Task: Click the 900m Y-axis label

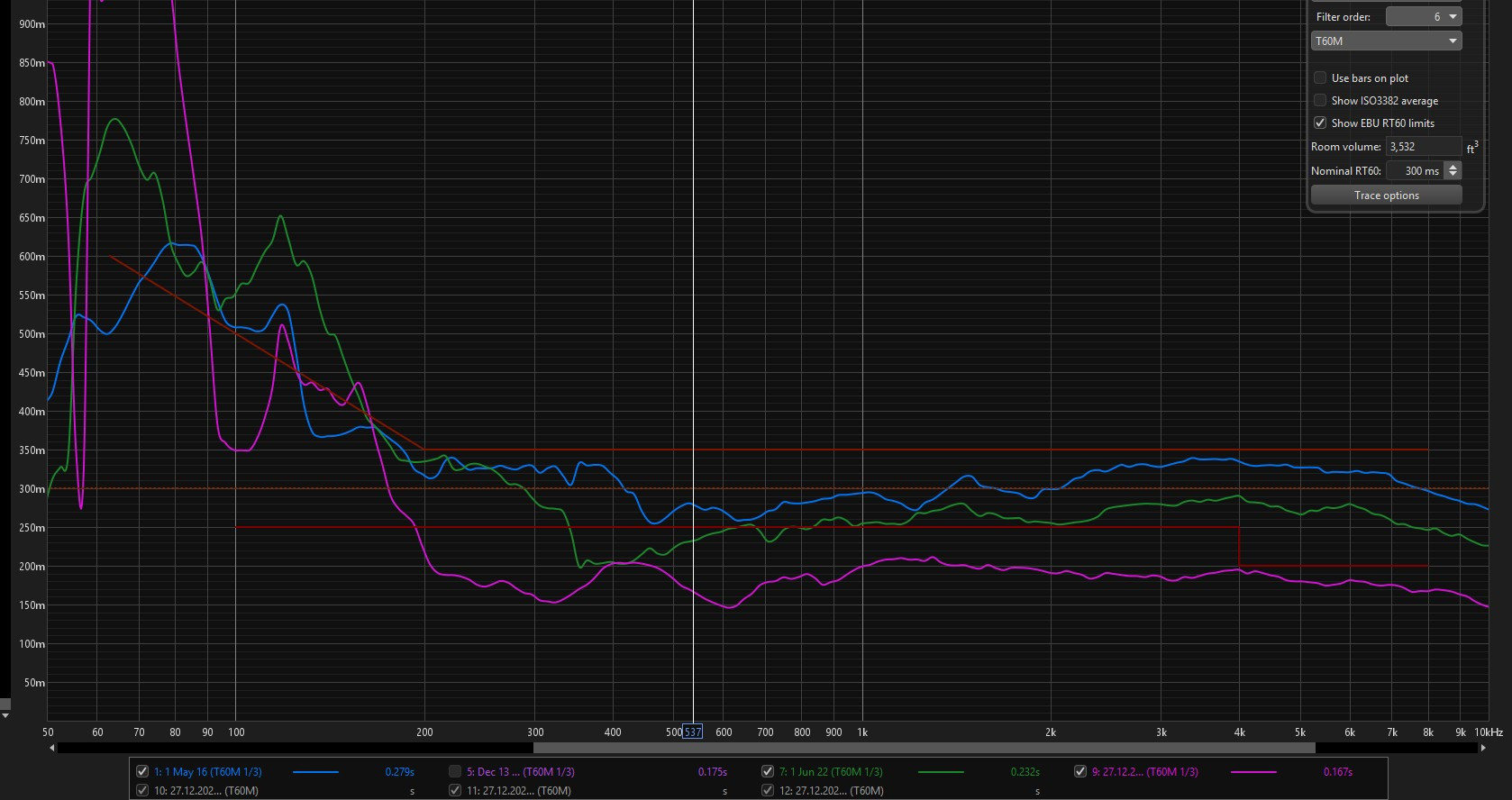Action: point(32,24)
